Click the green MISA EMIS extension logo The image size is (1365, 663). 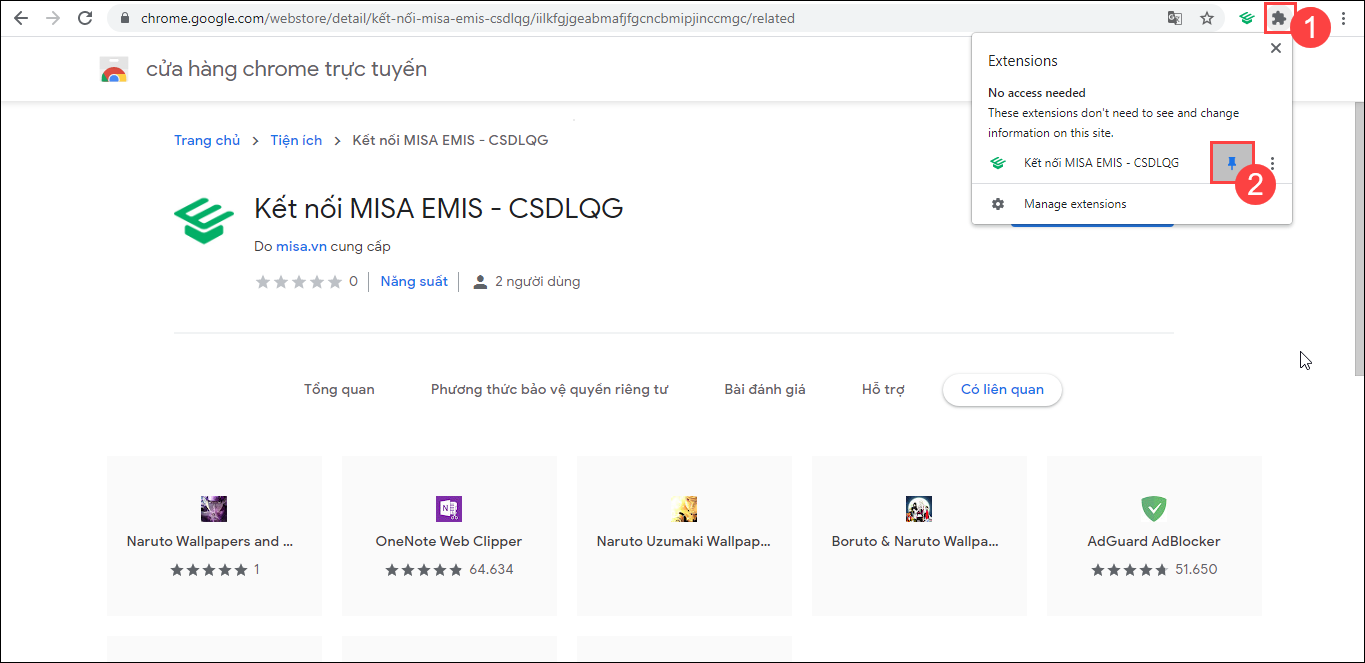tap(203, 221)
